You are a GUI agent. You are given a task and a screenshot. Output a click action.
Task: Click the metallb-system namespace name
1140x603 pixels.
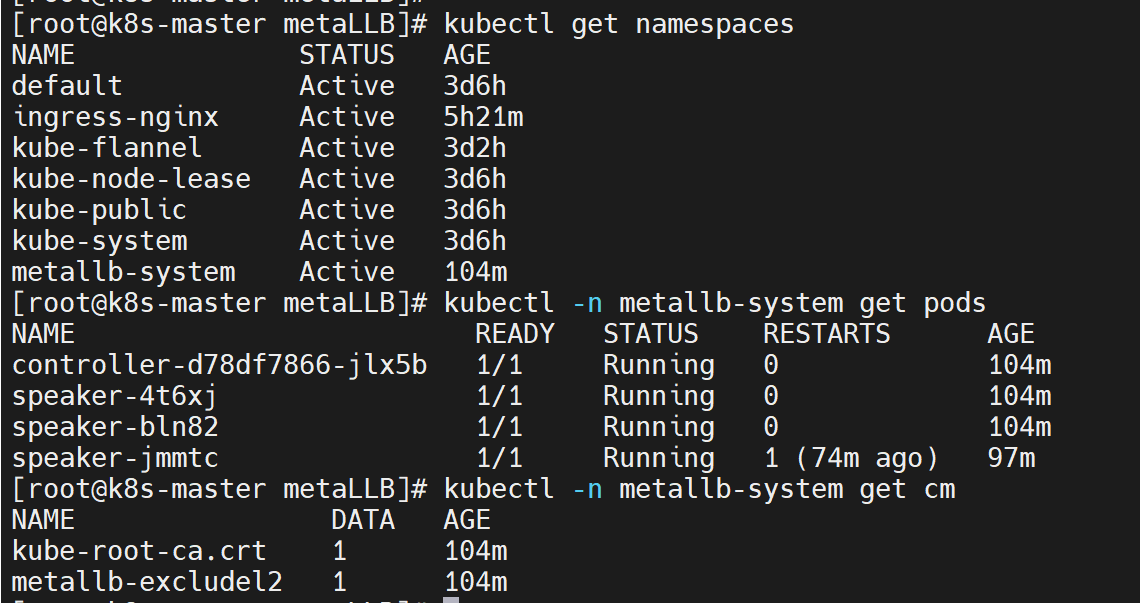point(124,272)
